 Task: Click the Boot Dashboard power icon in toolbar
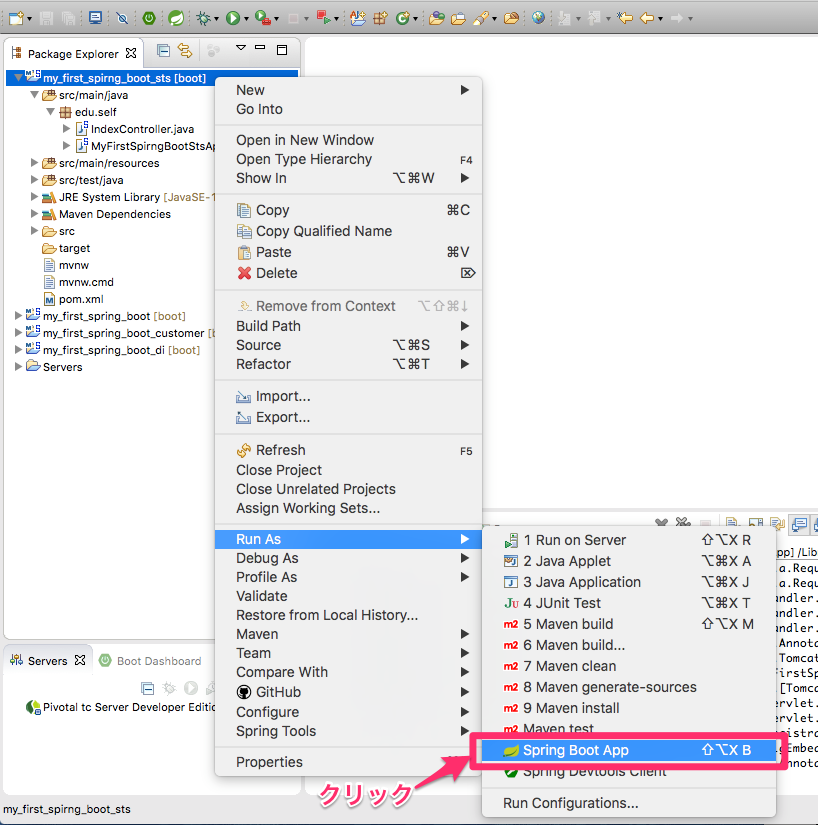(x=149, y=18)
